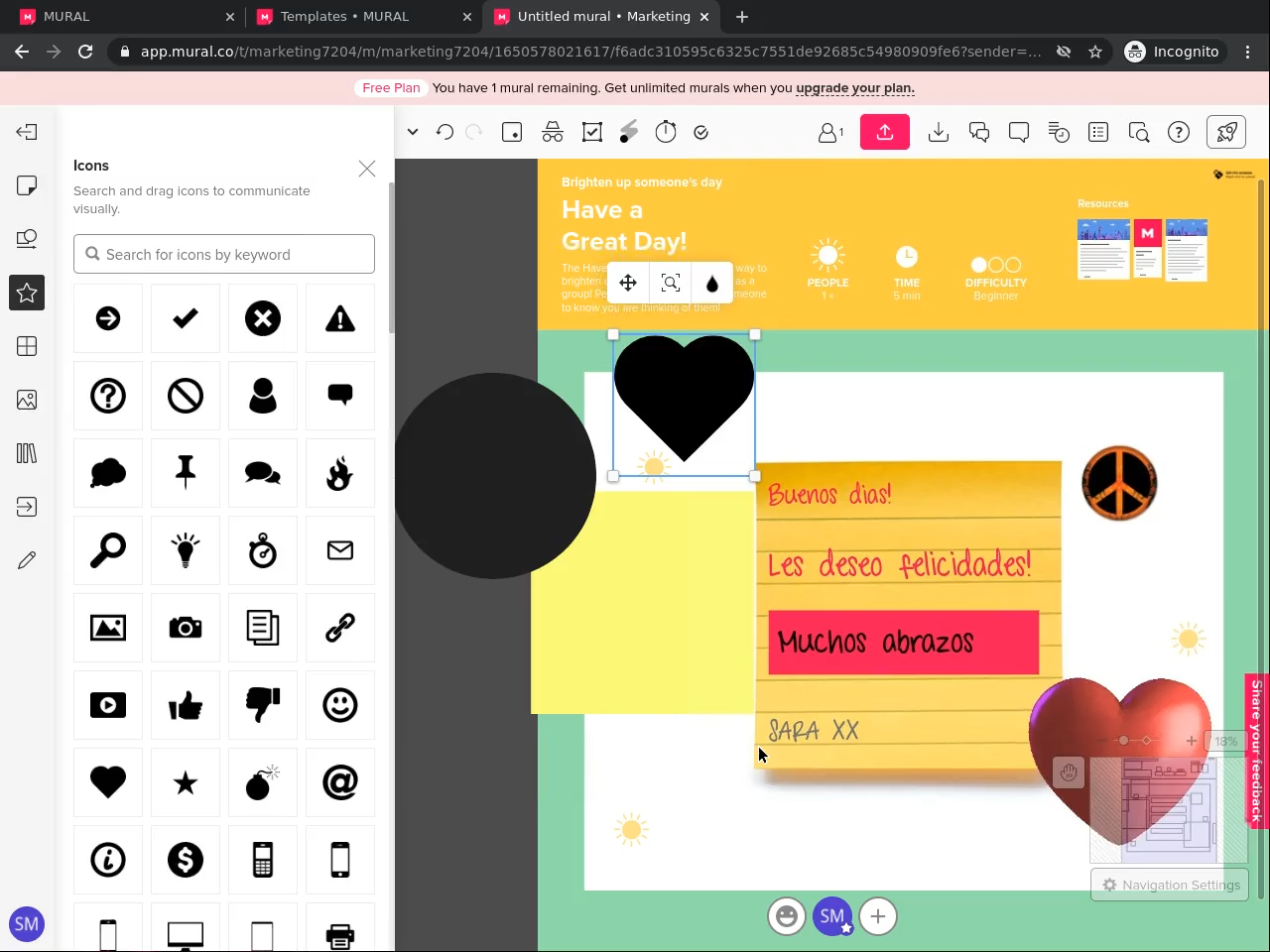Pick the right arrow circle icon
The image size is (1270, 952).
pyautogui.click(x=108, y=318)
